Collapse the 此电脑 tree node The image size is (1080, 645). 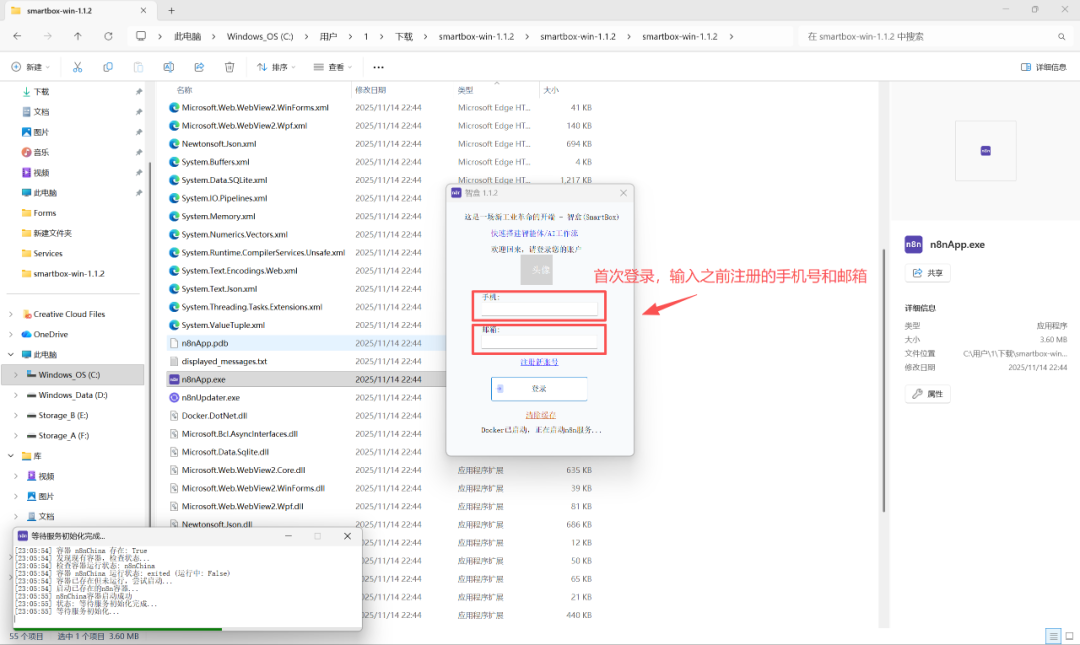click(x=11, y=355)
